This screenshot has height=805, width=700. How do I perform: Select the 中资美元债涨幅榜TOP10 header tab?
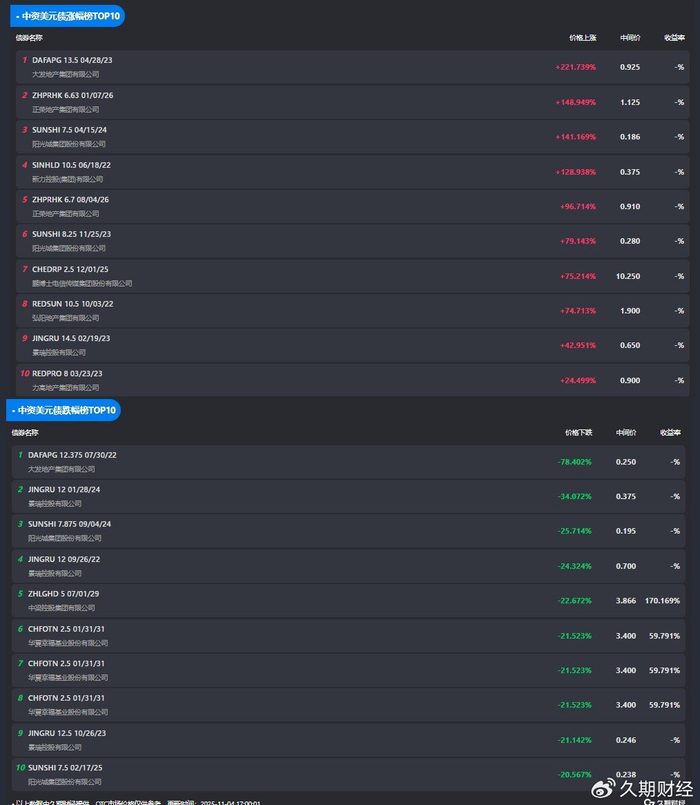coord(67,17)
